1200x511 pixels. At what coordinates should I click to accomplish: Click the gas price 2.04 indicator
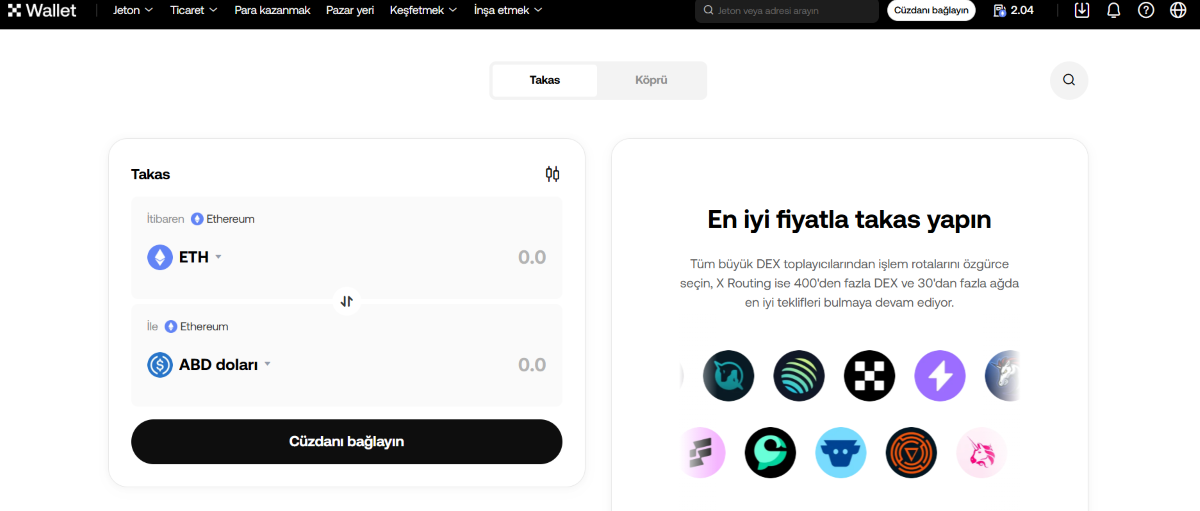(x=1013, y=10)
